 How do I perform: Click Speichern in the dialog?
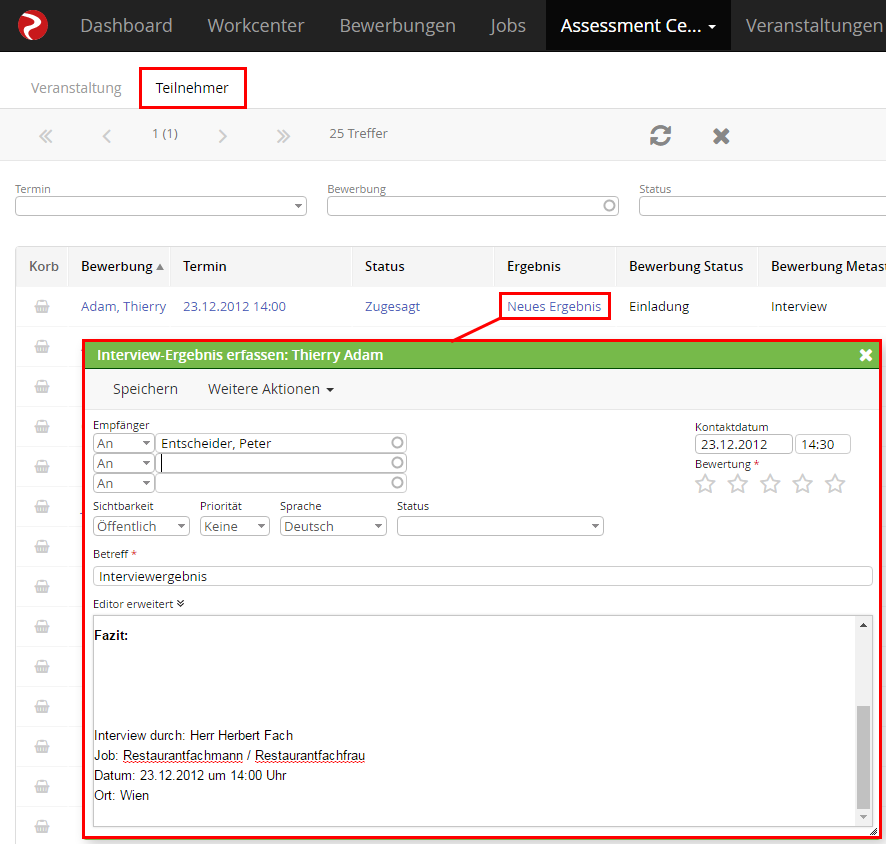point(145,389)
